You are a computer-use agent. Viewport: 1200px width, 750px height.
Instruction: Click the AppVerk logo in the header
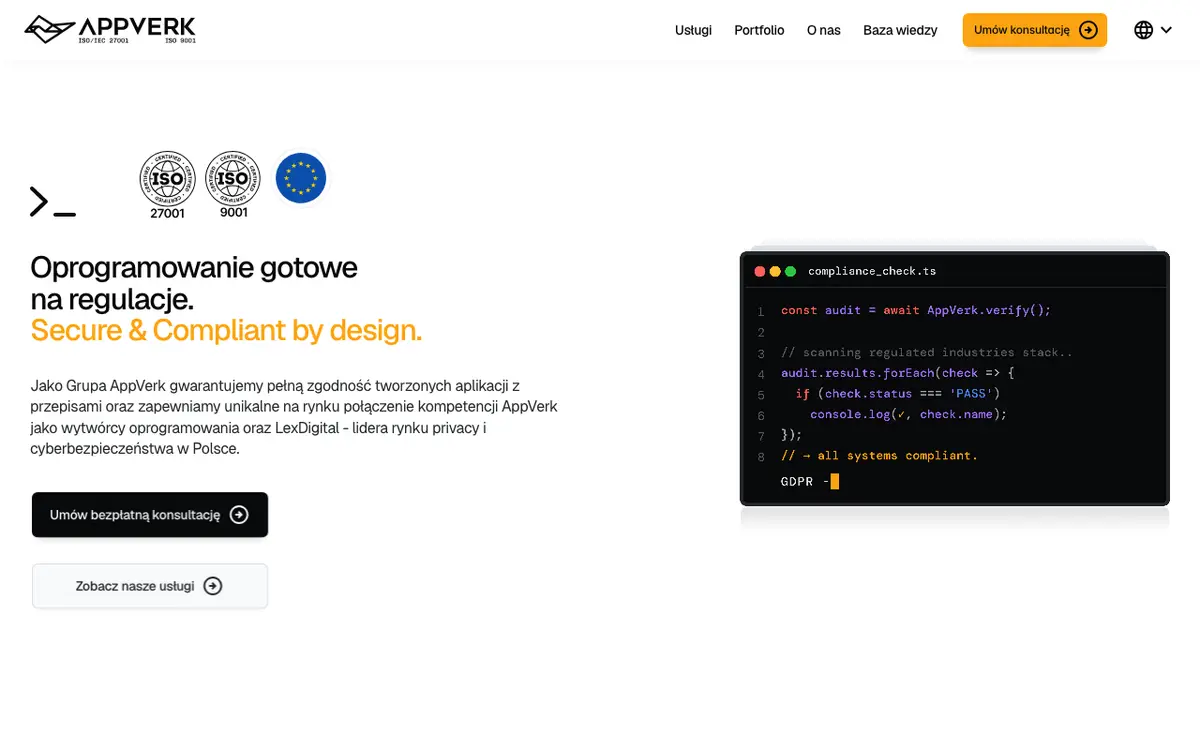pos(110,29)
